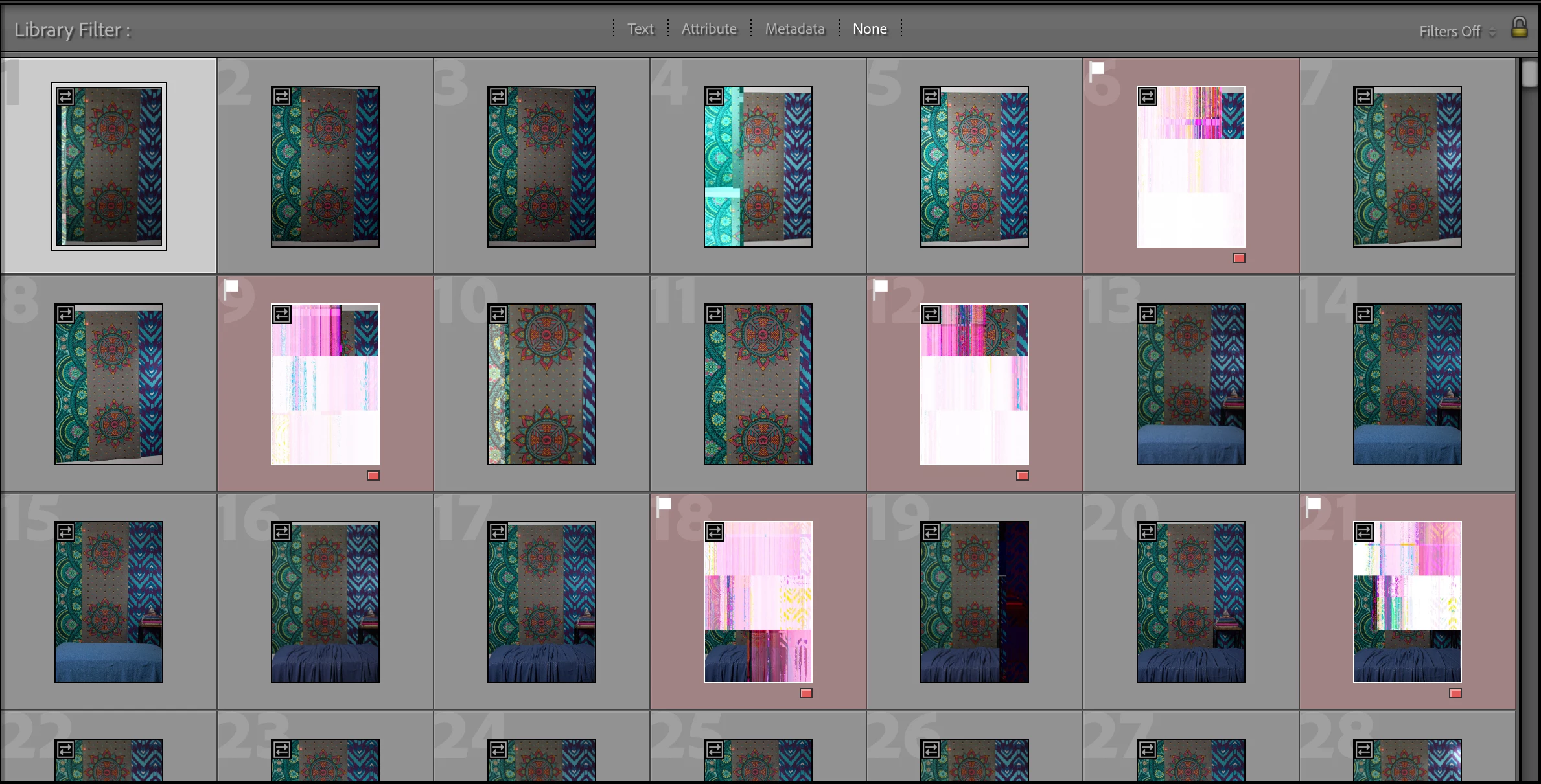Image resolution: width=1541 pixels, height=784 pixels.
Task: Select photo thumbnail number 11
Action: click(758, 384)
